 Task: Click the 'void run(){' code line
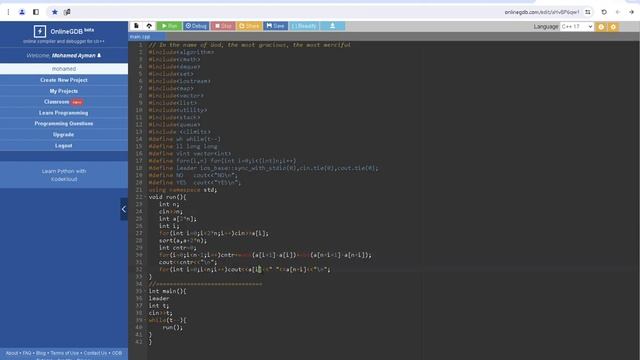coord(167,197)
